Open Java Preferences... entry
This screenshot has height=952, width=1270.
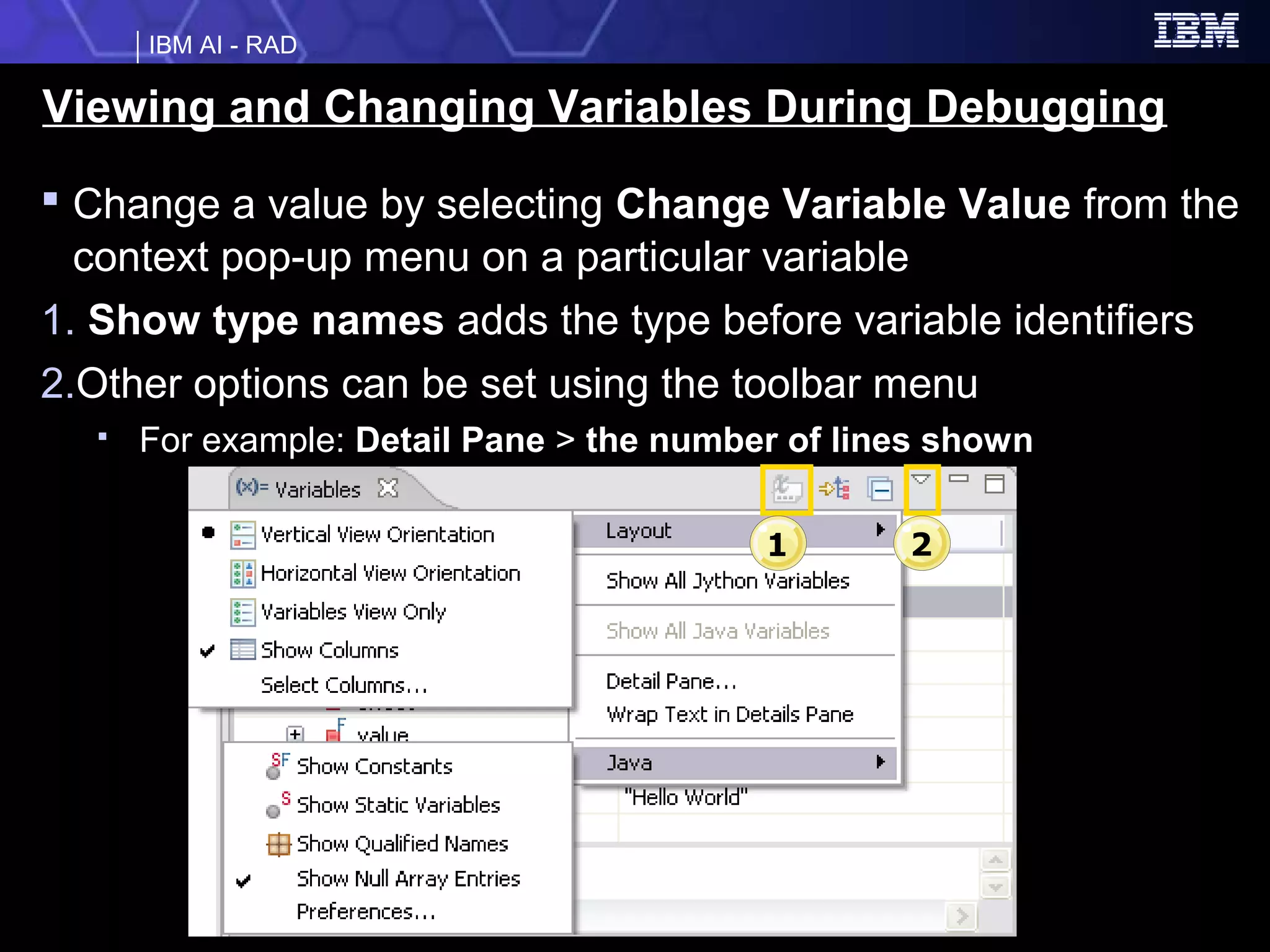[x=366, y=912]
